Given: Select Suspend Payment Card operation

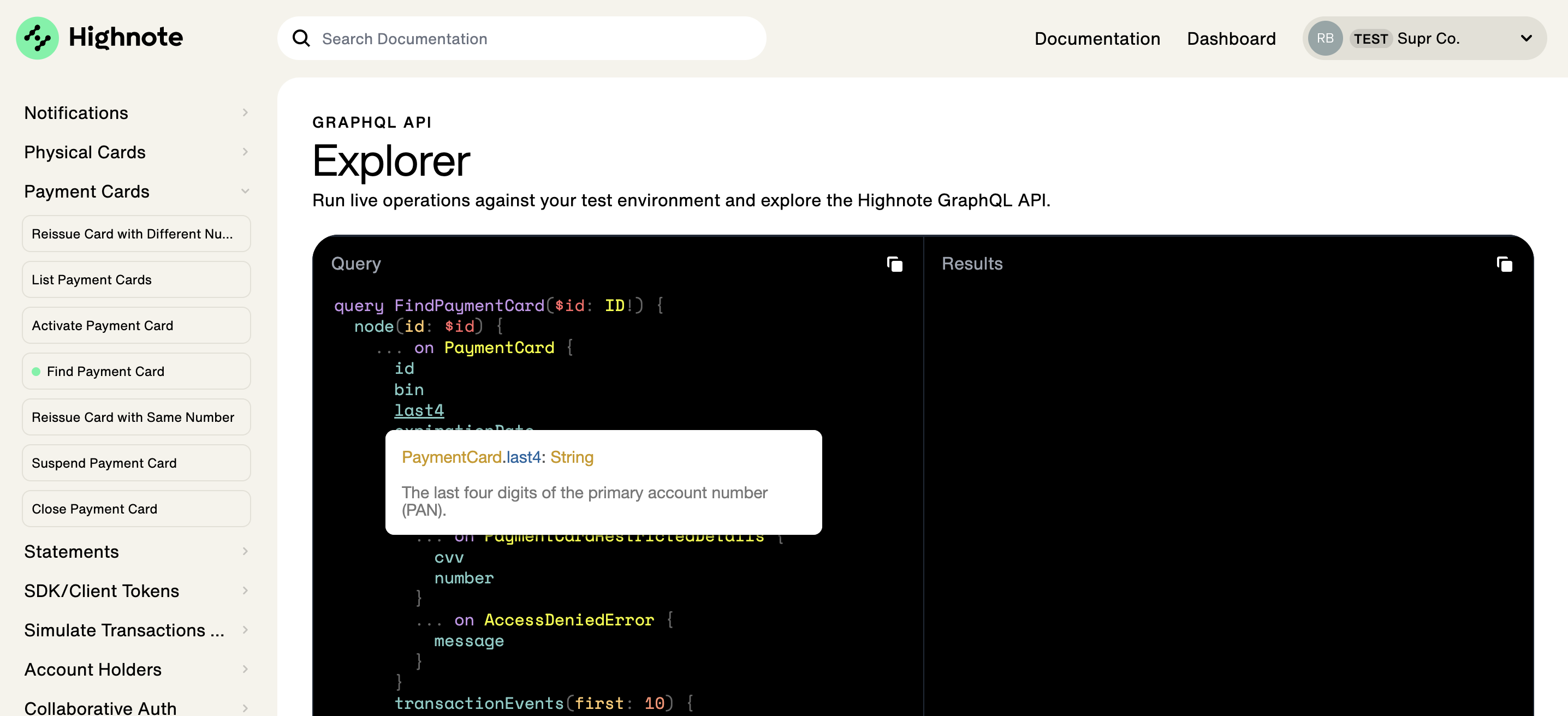Looking at the screenshot, I should pyautogui.click(x=136, y=463).
